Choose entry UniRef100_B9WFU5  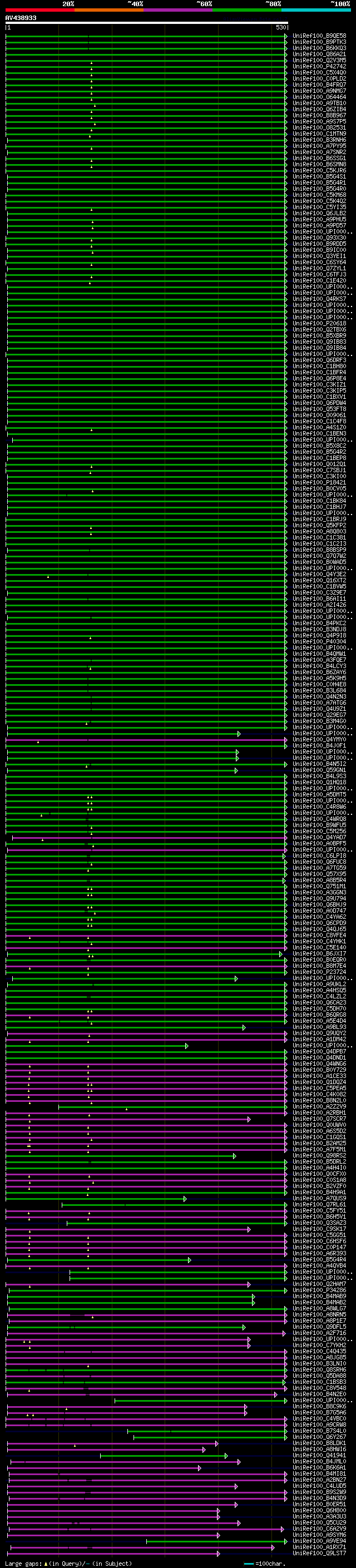319,825
